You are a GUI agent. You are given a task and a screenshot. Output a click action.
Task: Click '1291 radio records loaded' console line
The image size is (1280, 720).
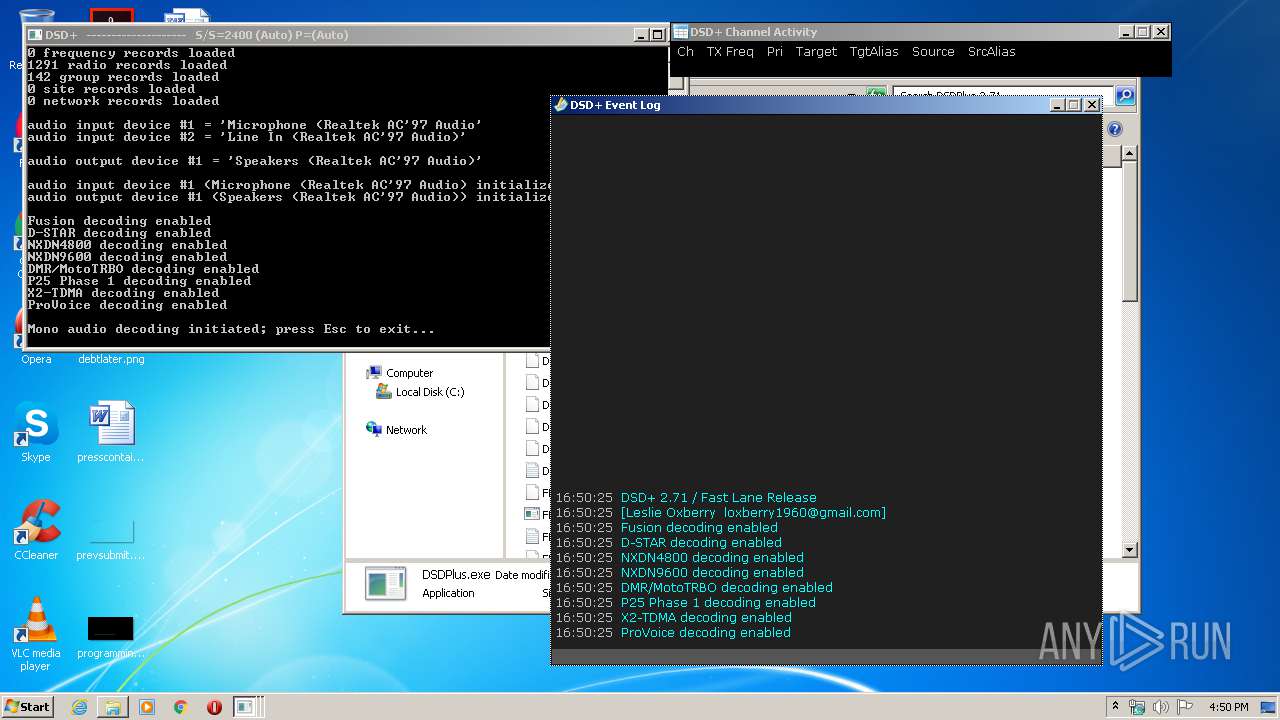coord(127,65)
